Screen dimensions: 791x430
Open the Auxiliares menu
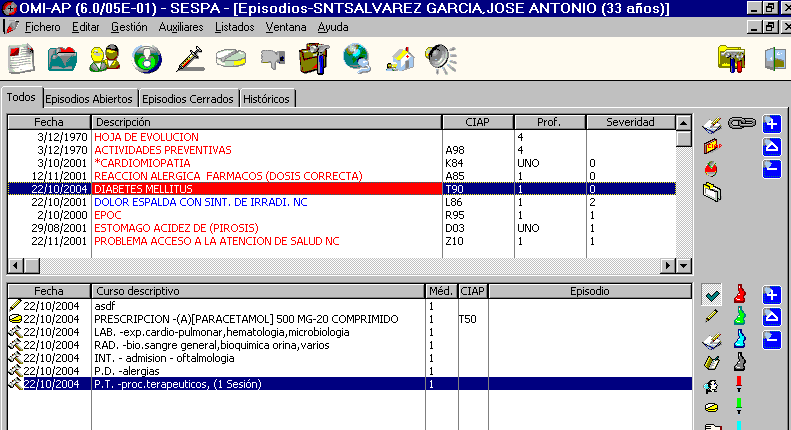click(181, 27)
